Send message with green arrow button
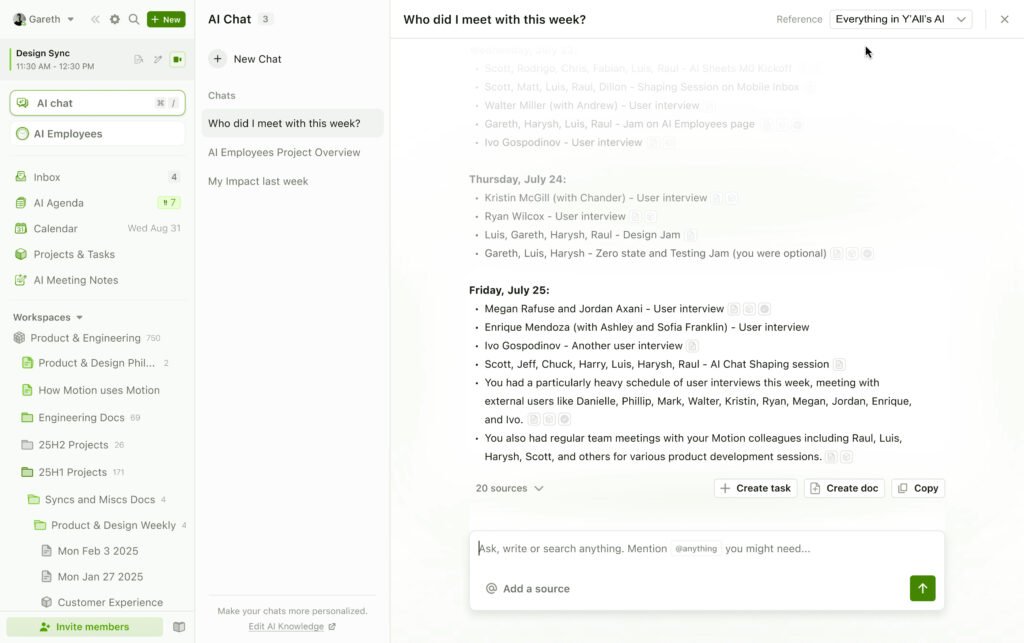Screen dimensions: 1024x643 pyautogui.click(x=922, y=588)
